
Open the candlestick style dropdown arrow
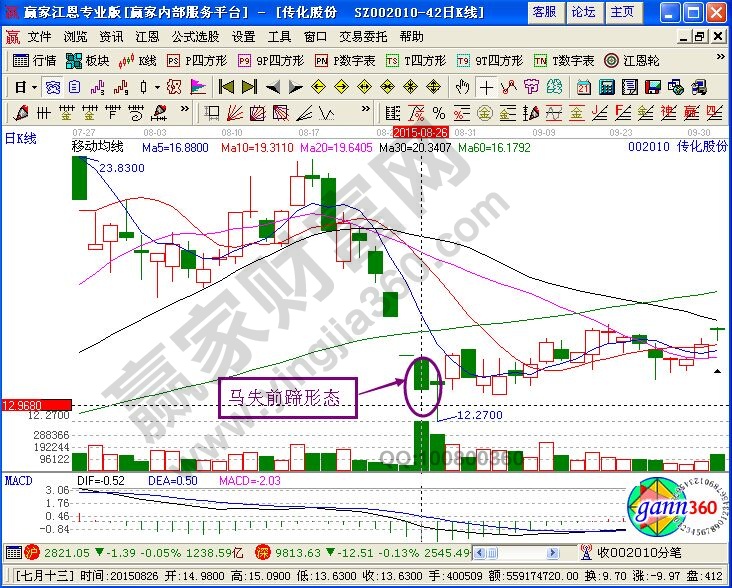pos(158,87)
